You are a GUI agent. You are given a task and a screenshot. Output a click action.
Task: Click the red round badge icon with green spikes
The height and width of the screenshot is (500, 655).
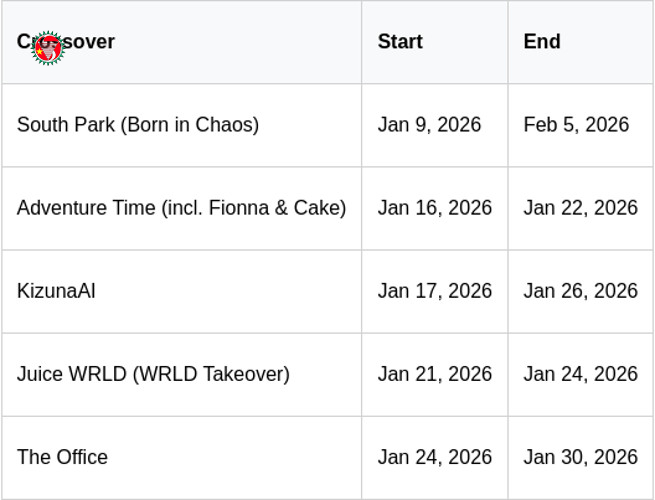pos(47,46)
